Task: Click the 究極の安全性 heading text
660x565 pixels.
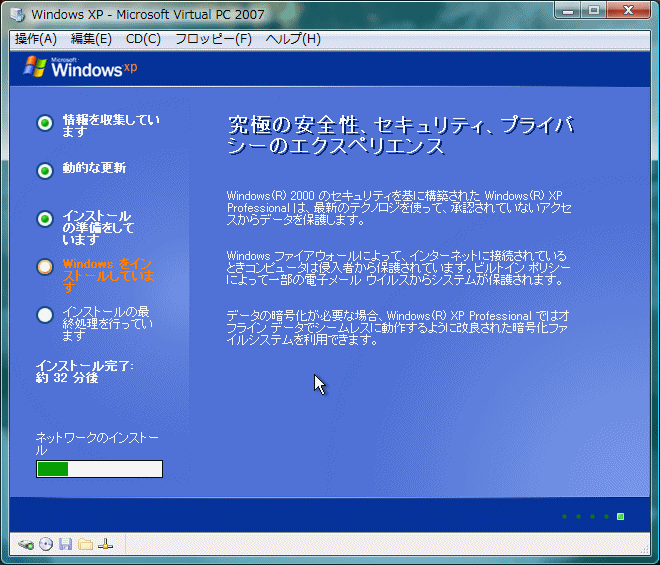Action: pos(400,136)
